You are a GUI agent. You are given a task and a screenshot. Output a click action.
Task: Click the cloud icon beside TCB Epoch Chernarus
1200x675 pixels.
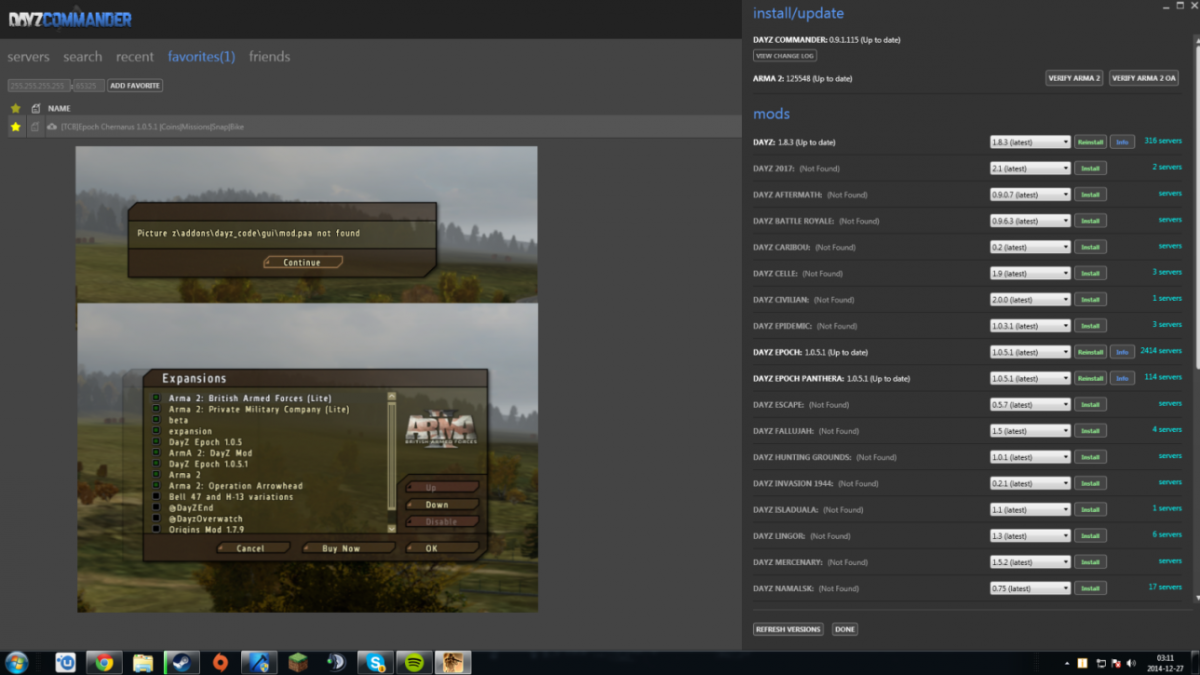52,127
